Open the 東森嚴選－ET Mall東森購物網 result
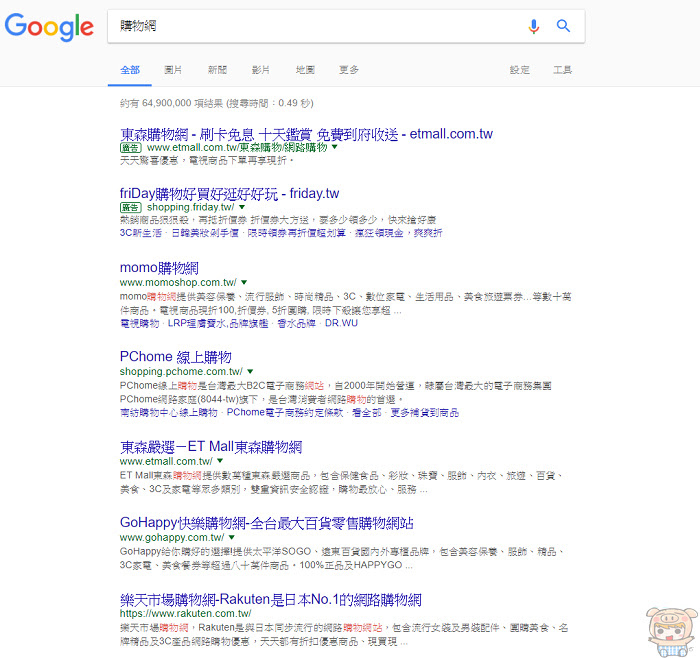 tap(211, 447)
